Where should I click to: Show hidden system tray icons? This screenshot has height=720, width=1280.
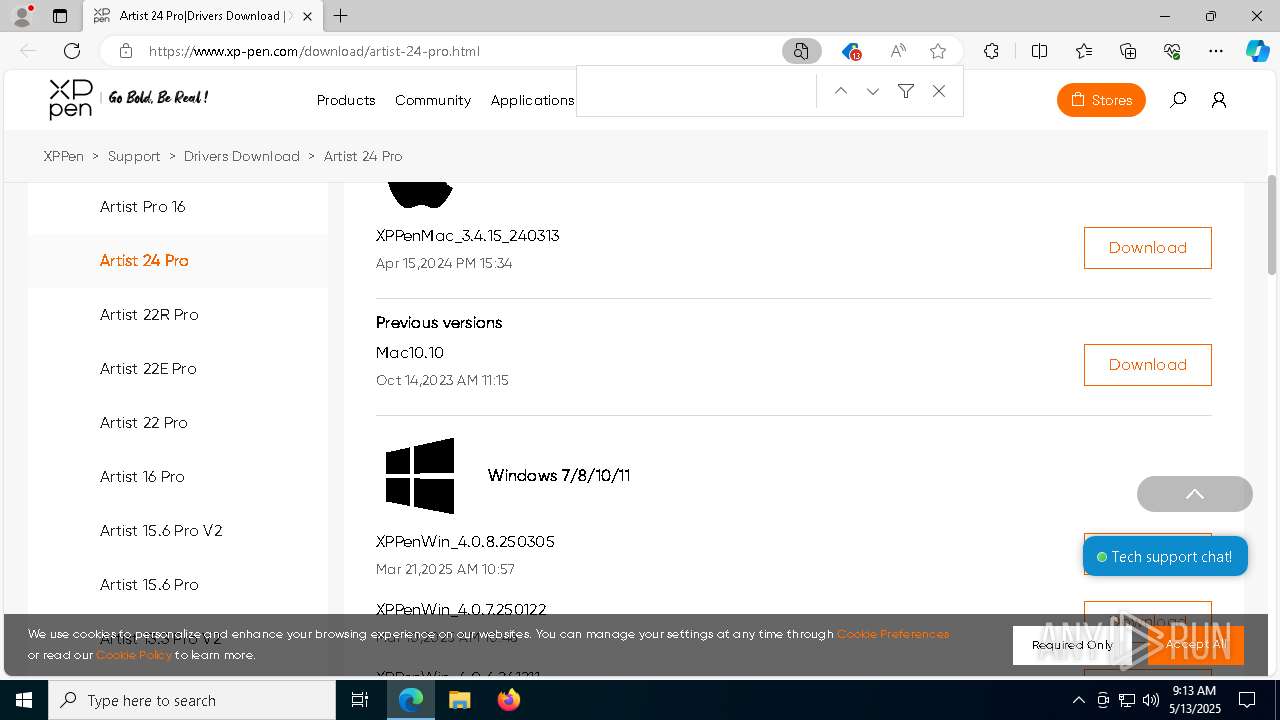click(x=1078, y=701)
